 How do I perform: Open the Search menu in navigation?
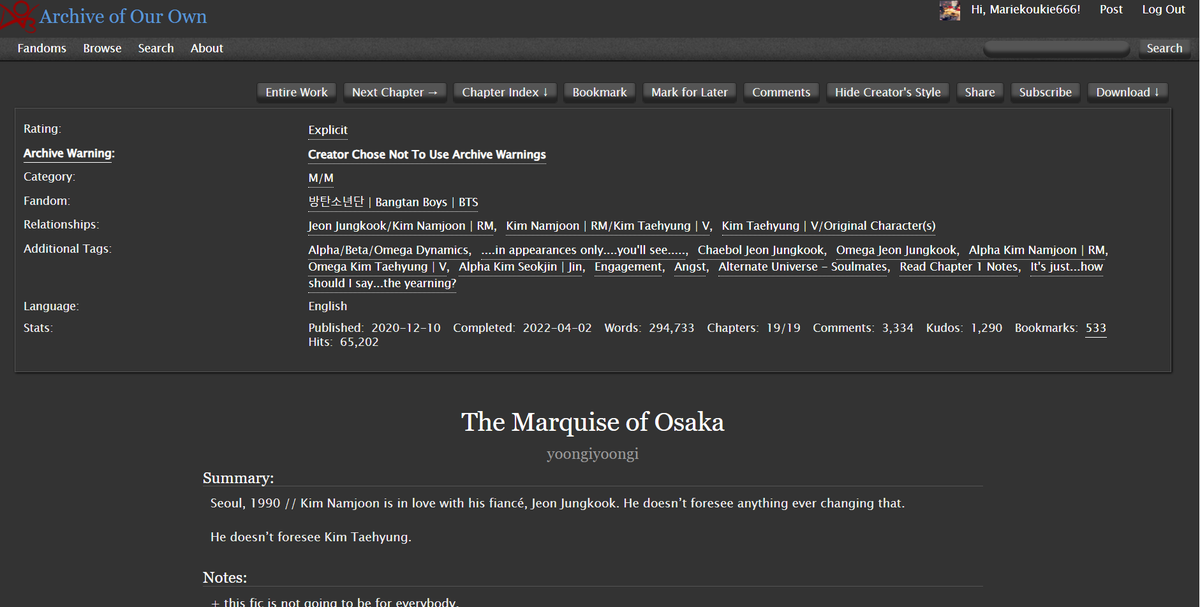pyautogui.click(x=156, y=48)
